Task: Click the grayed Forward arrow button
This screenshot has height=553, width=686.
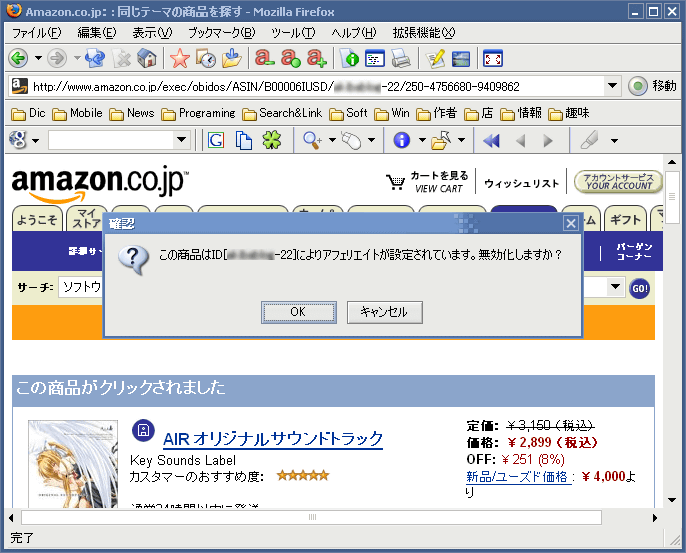Action: tap(57, 58)
